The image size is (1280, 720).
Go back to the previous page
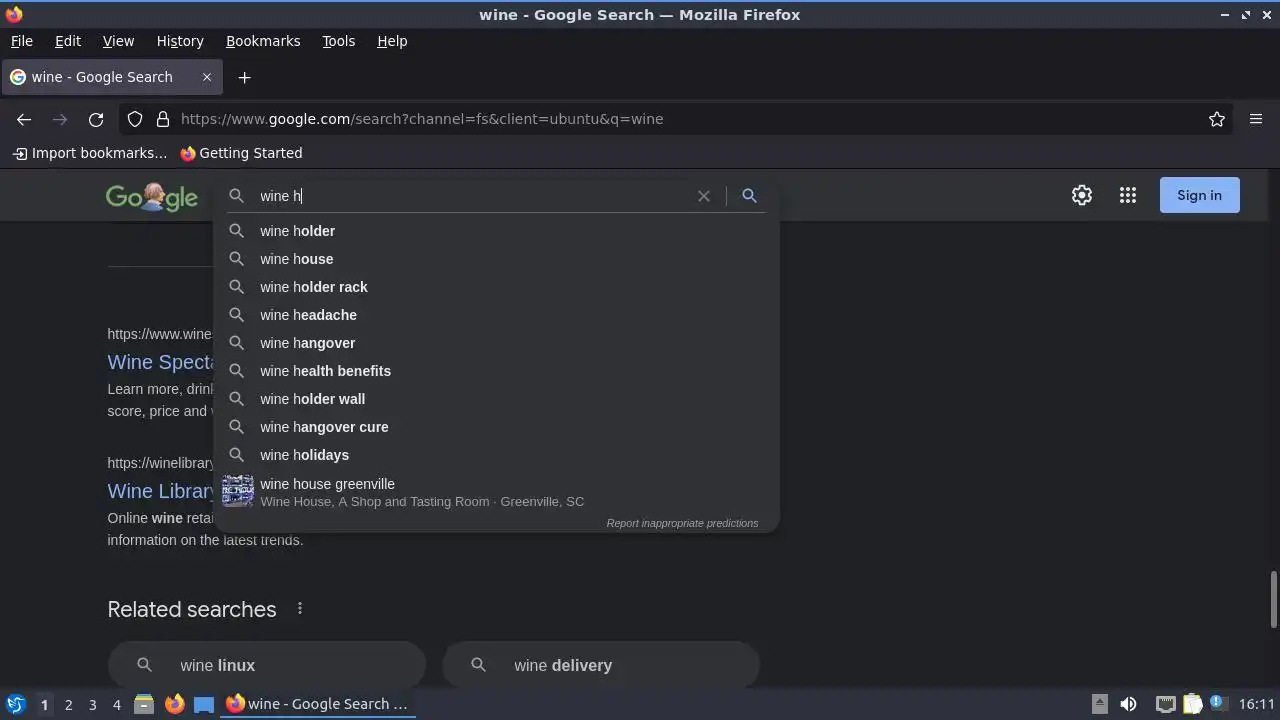point(24,119)
